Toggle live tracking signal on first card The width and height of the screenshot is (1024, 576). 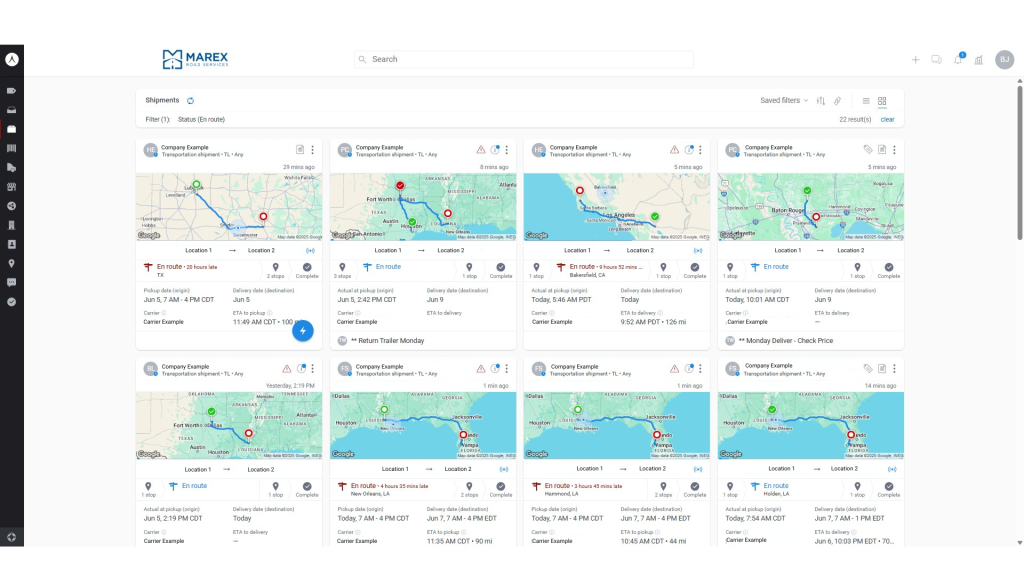[x=310, y=250]
